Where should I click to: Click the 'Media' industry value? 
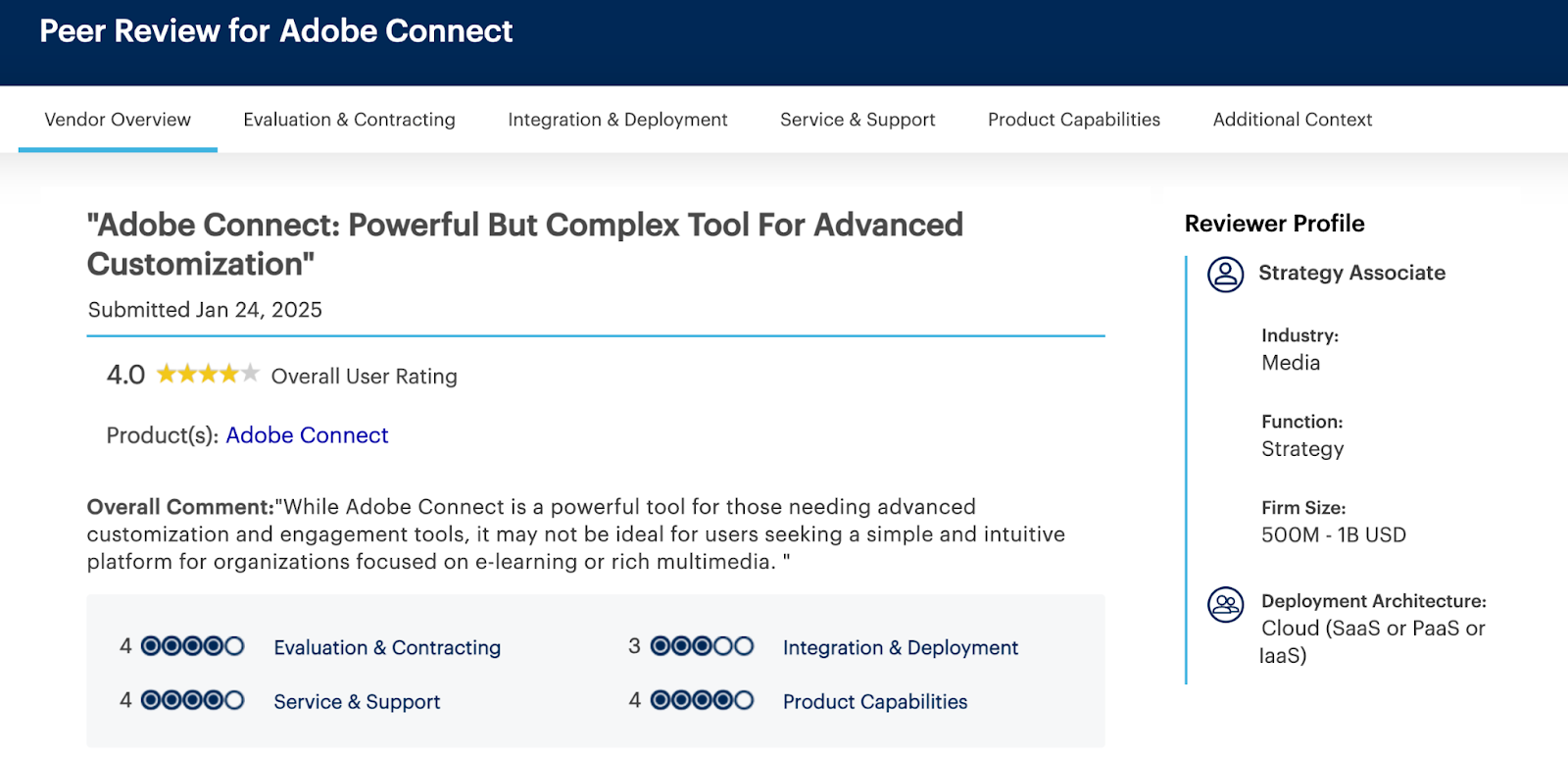click(x=1291, y=363)
